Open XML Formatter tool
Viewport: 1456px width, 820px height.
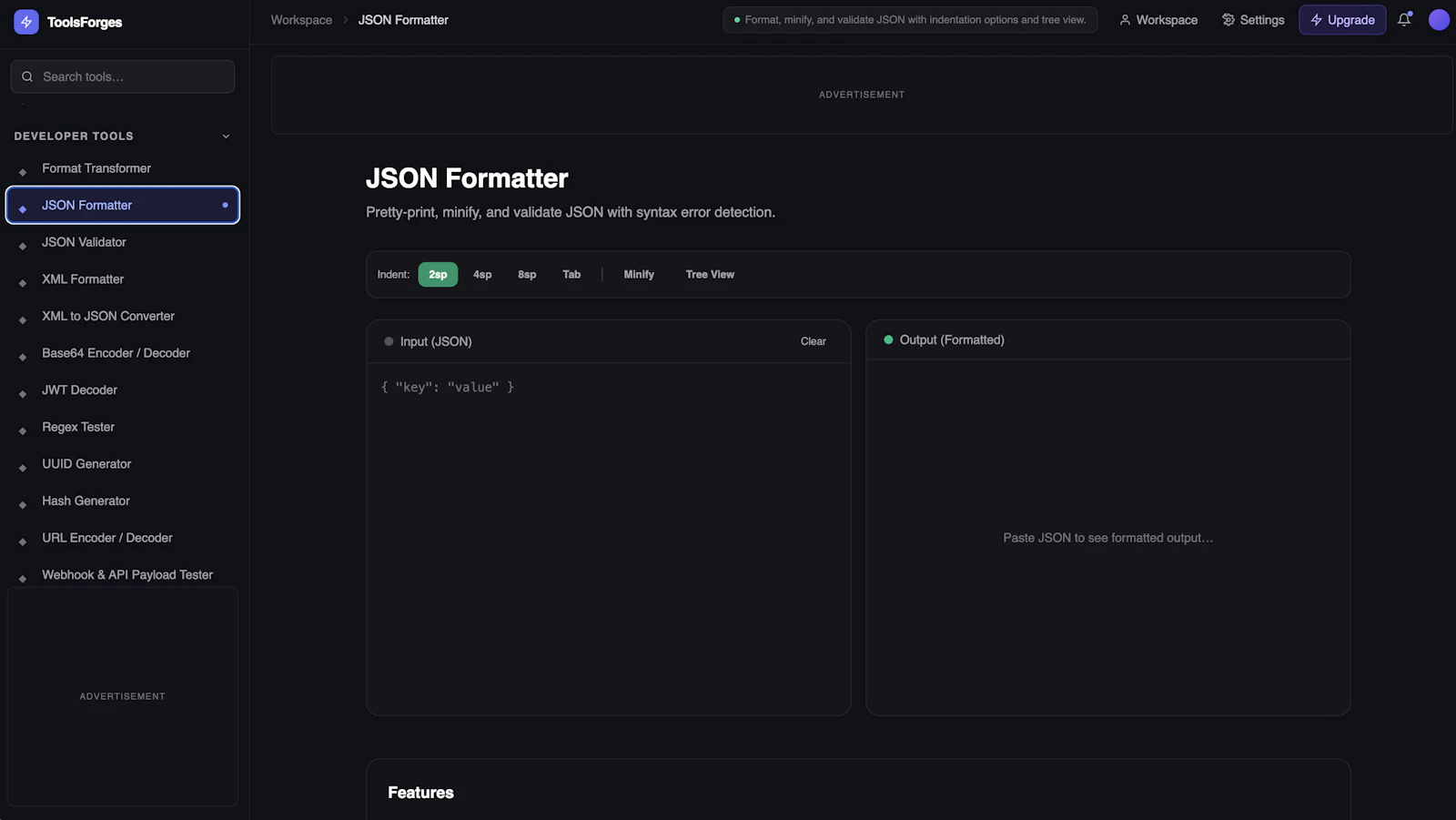(x=123, y=279)
